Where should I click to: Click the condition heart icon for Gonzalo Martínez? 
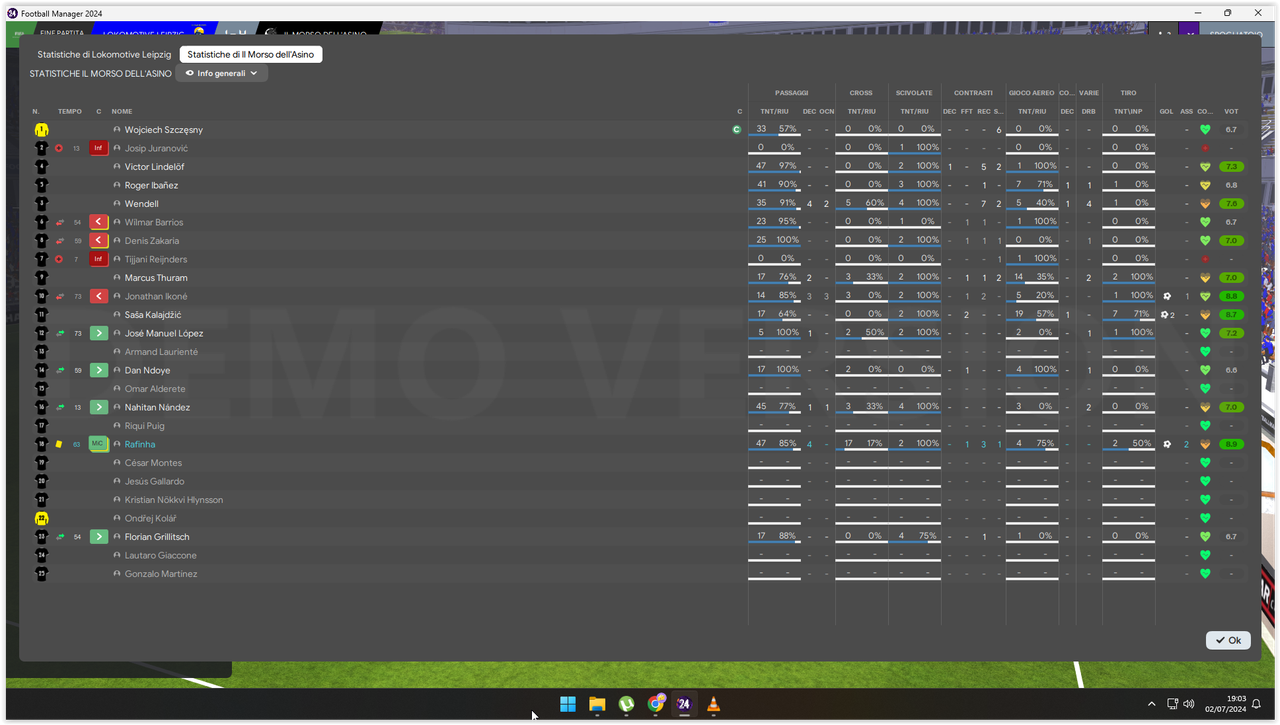(1205, 574)
